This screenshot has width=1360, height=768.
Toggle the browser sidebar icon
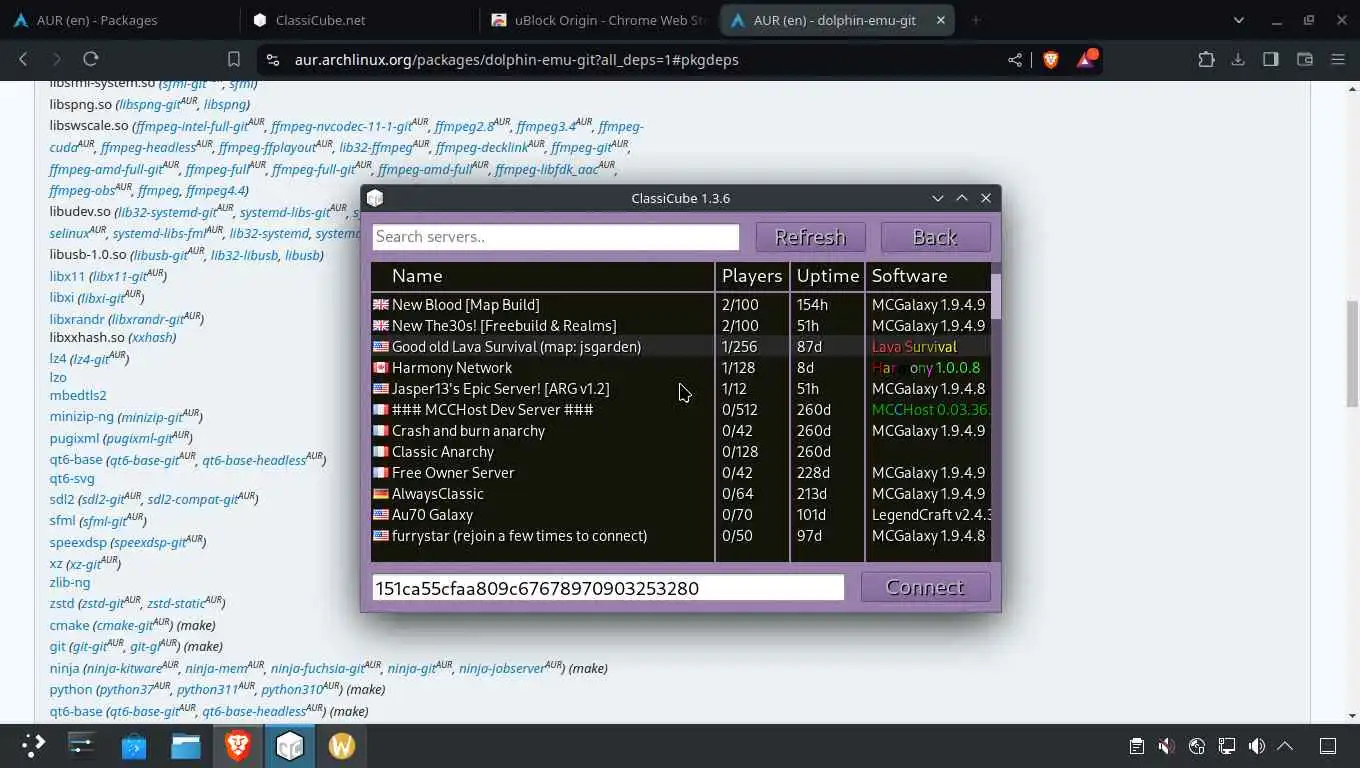[x=1271, y=59]
